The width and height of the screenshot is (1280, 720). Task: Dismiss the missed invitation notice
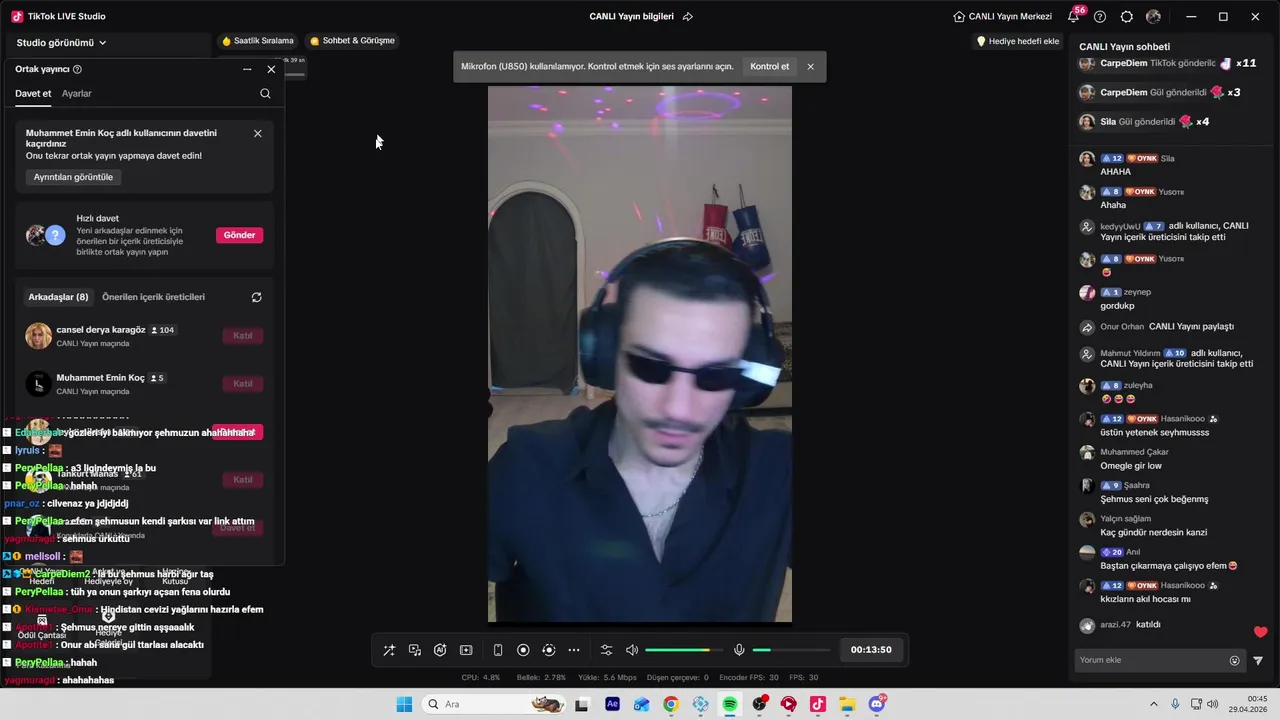click(x=257, y=133)
